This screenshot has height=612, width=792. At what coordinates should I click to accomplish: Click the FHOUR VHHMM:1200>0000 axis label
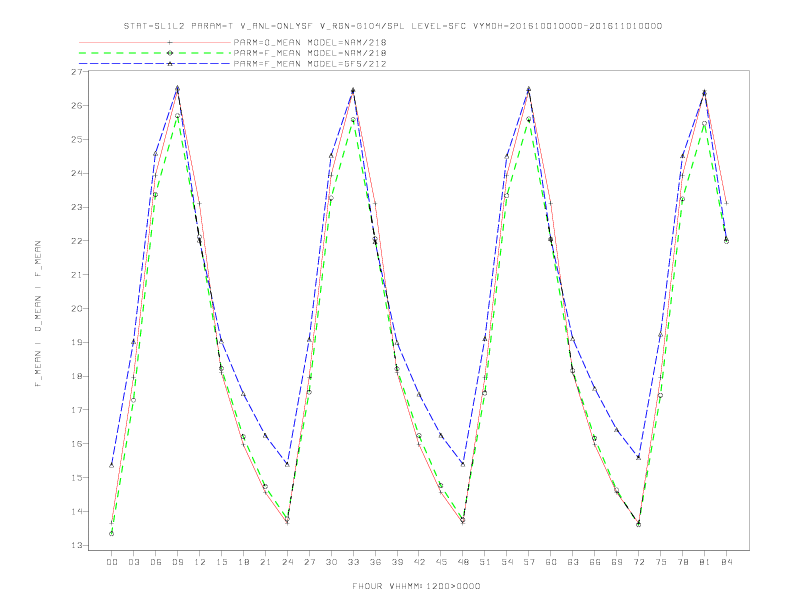(416, 586)
